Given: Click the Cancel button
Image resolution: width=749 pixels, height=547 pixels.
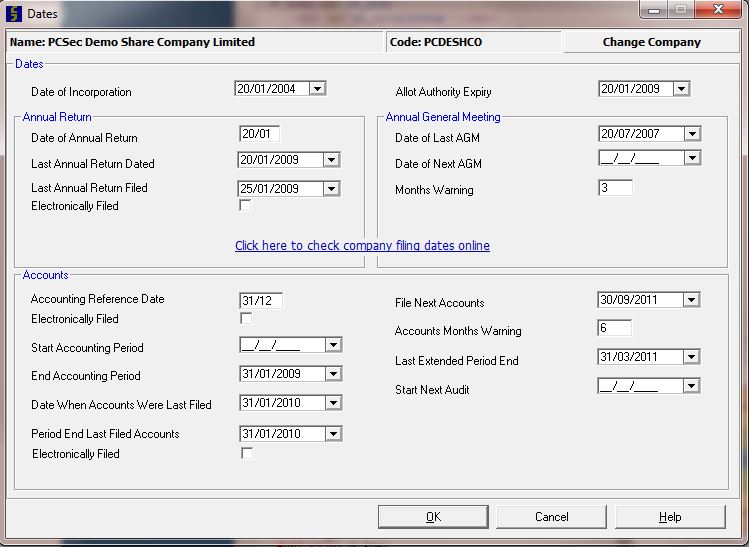Looking at the screenshot, I should tap(552, 517).
